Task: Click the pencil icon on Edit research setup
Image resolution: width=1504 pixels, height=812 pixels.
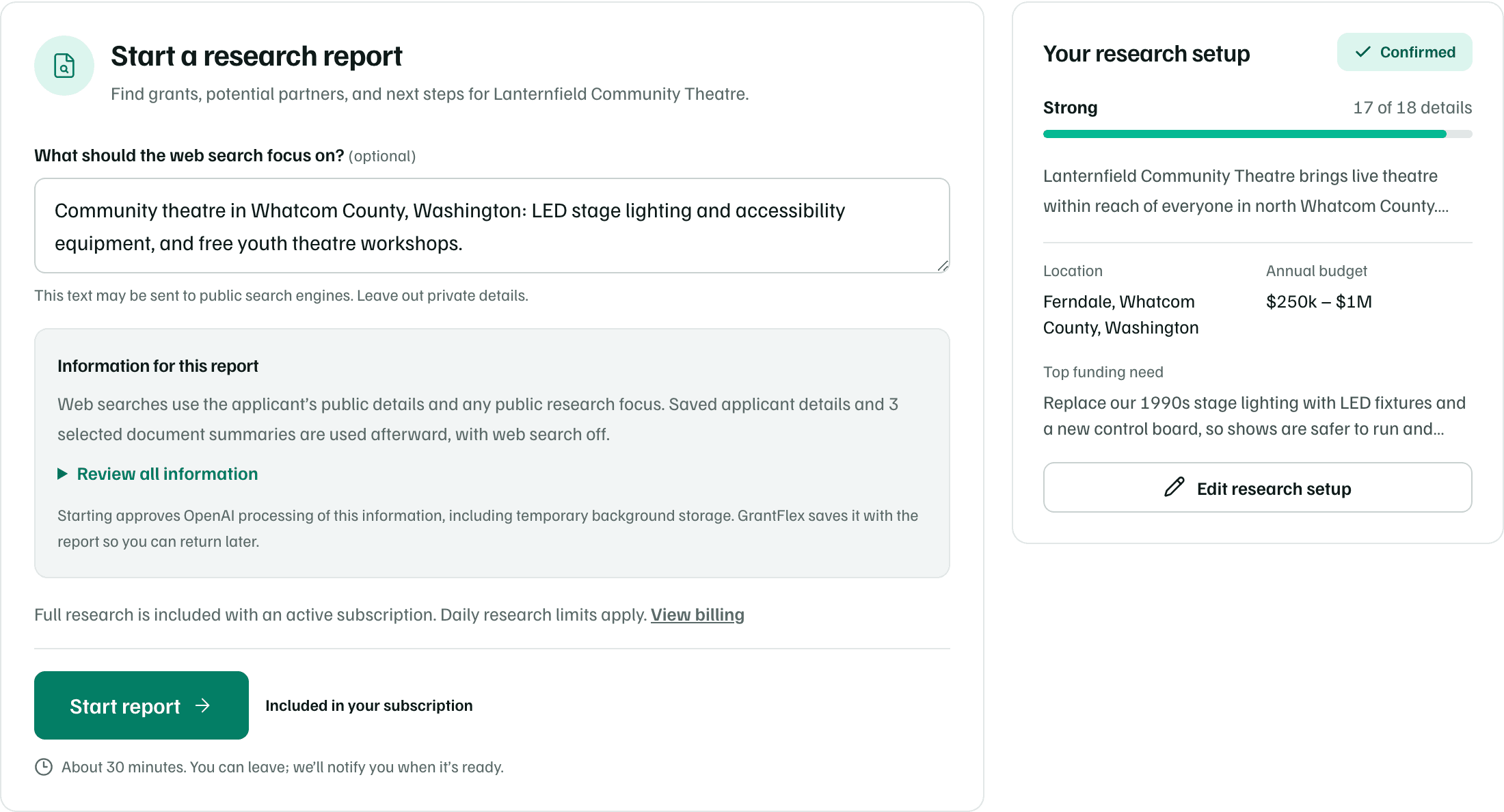Action: (x=1174, y=487)
